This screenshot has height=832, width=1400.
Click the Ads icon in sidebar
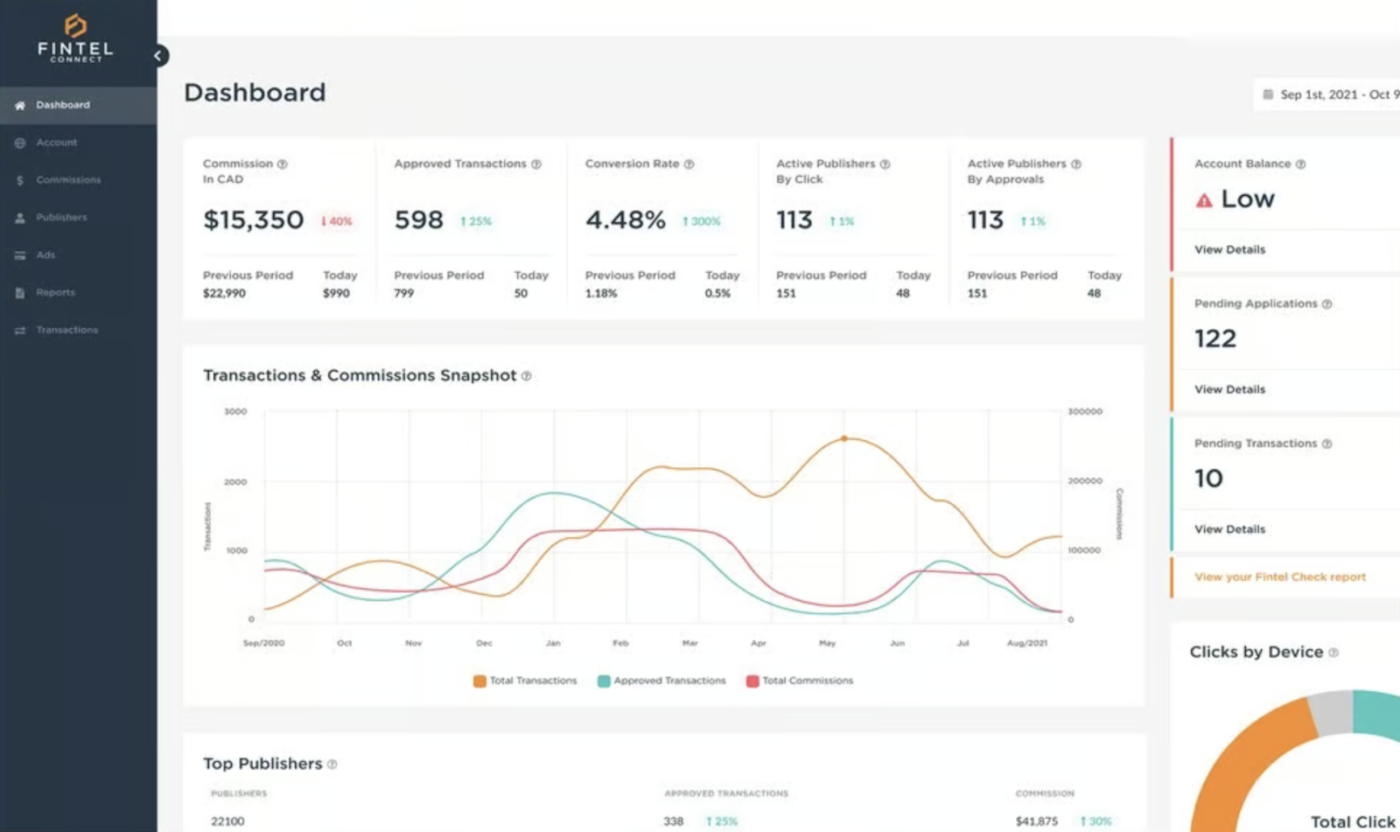coord(20,255)
